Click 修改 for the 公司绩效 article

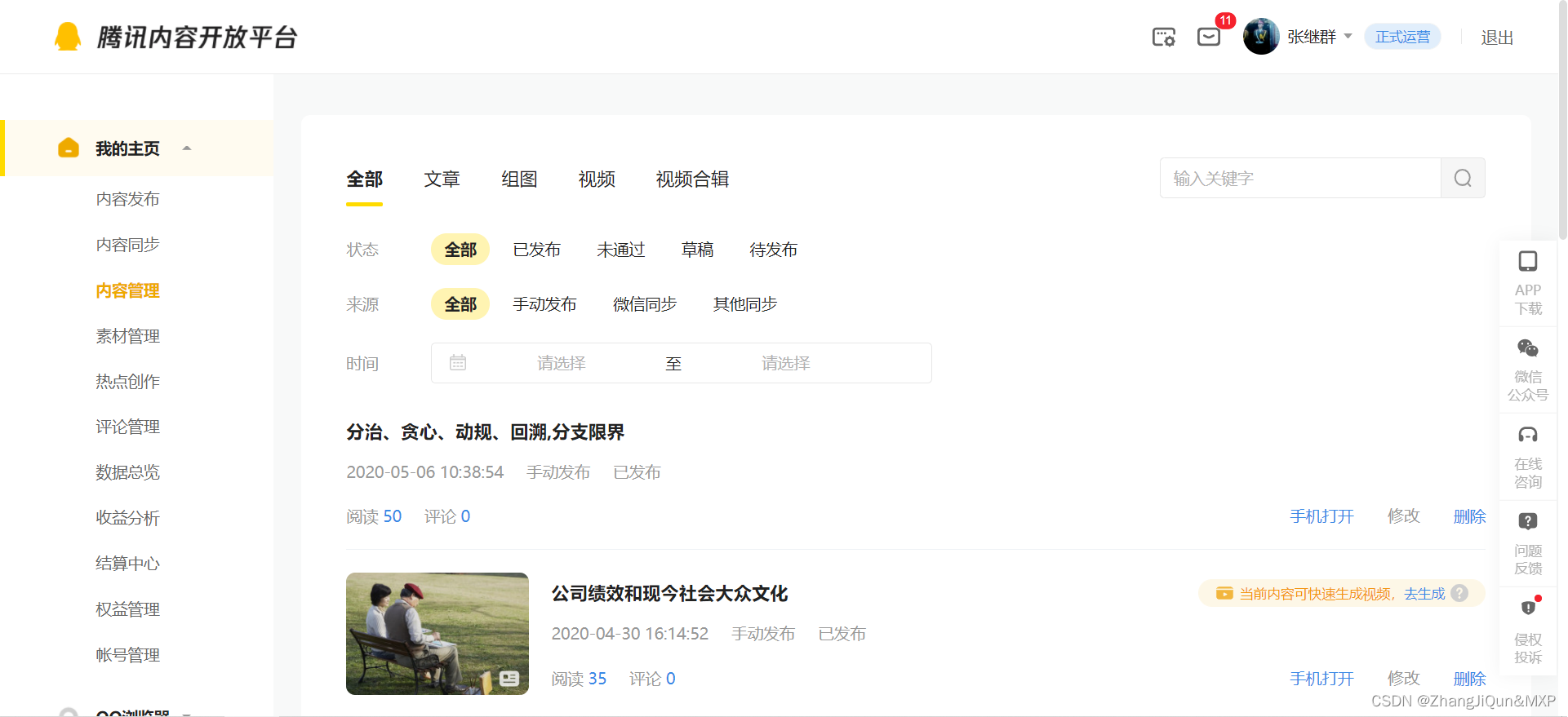tap(1404, 679)
